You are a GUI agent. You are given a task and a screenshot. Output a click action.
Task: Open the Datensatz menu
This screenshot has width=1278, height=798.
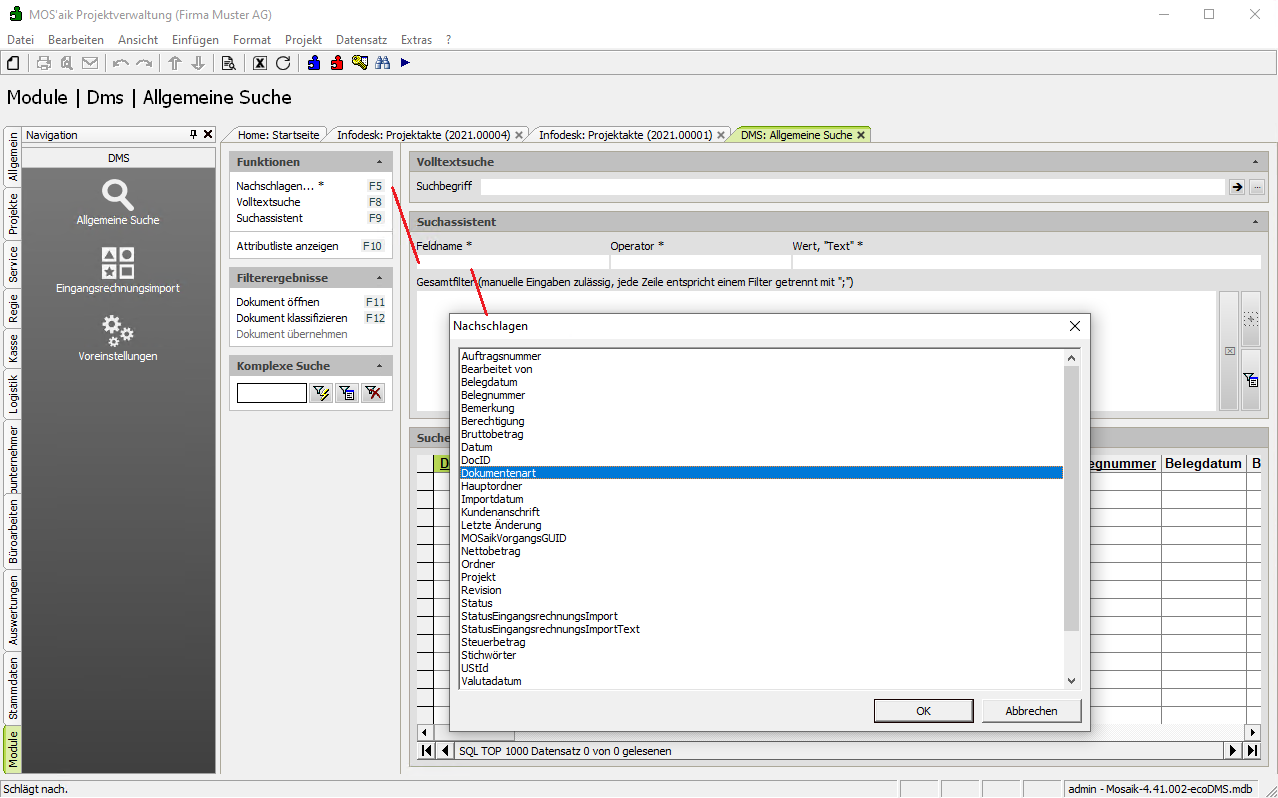[x=361, y=40]
